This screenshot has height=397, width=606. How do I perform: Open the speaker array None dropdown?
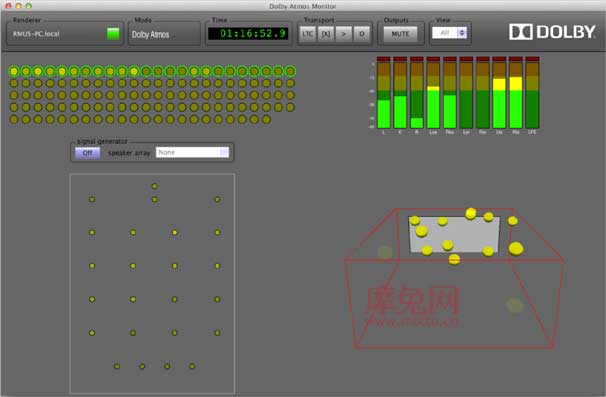[192, 152]
